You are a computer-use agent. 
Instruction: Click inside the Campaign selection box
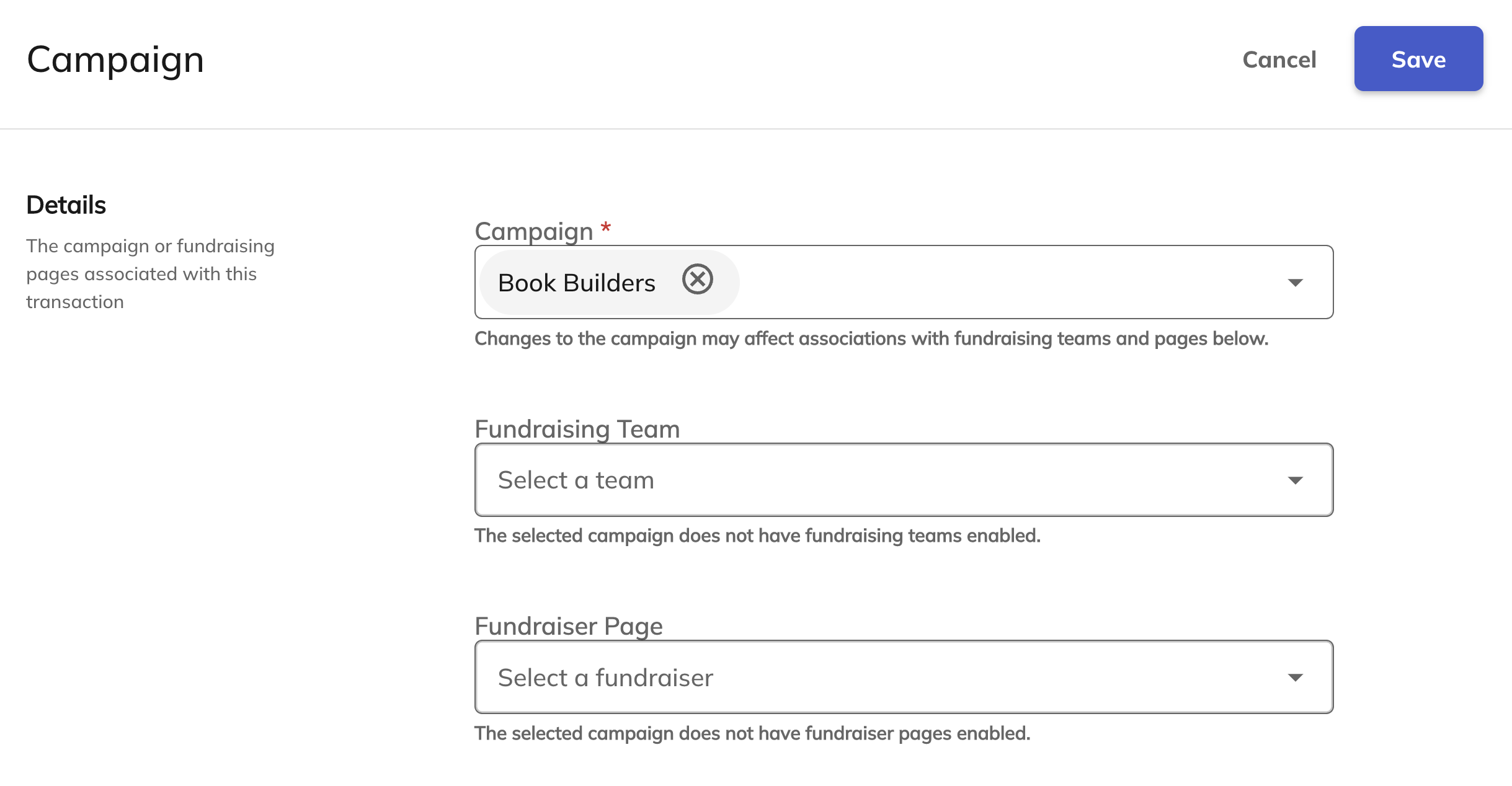pos(904,282)
